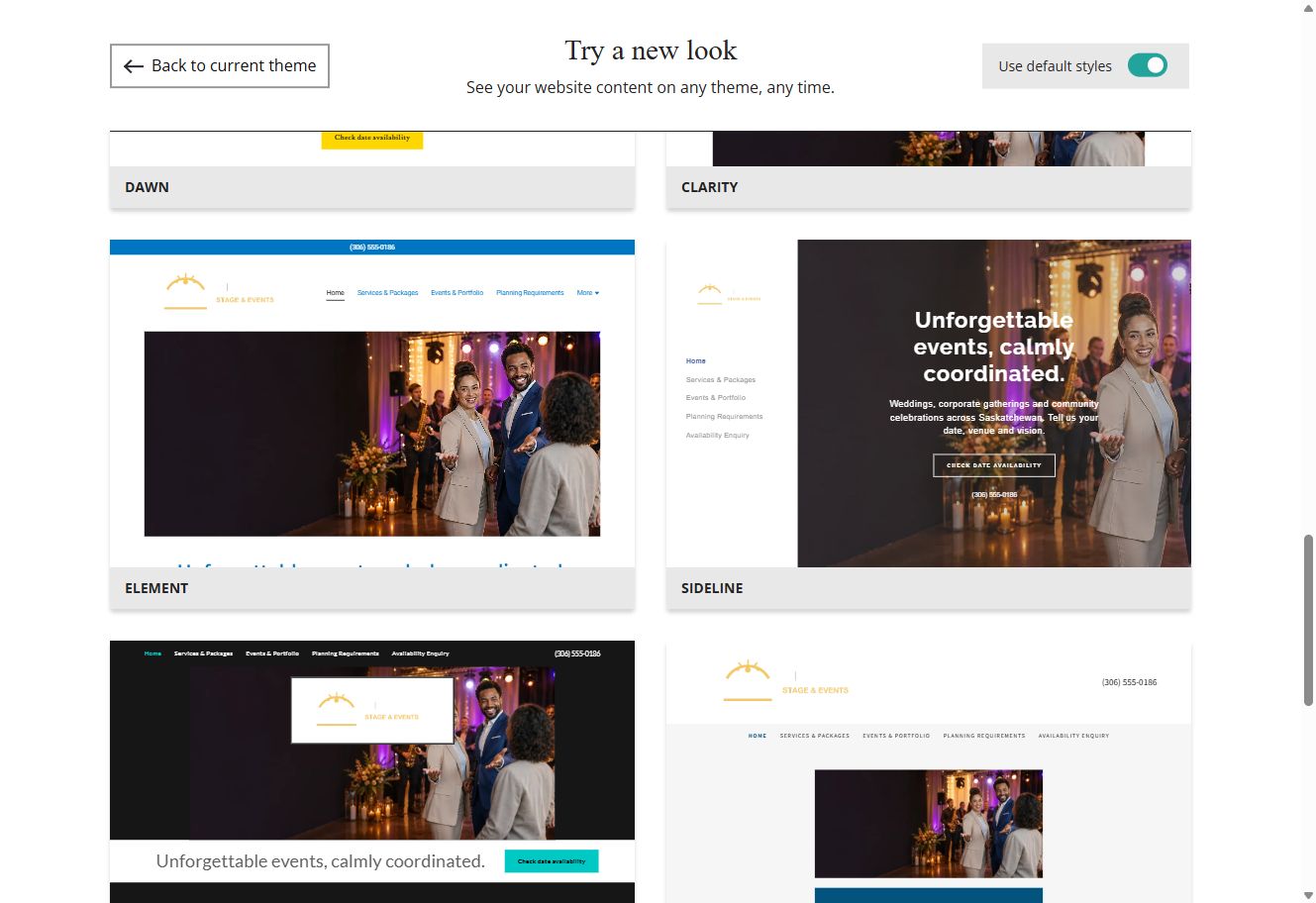Select the Sideline theme preview
Image resolution: width=1316 pixels, height=903 pixels.
pos(929,403)
